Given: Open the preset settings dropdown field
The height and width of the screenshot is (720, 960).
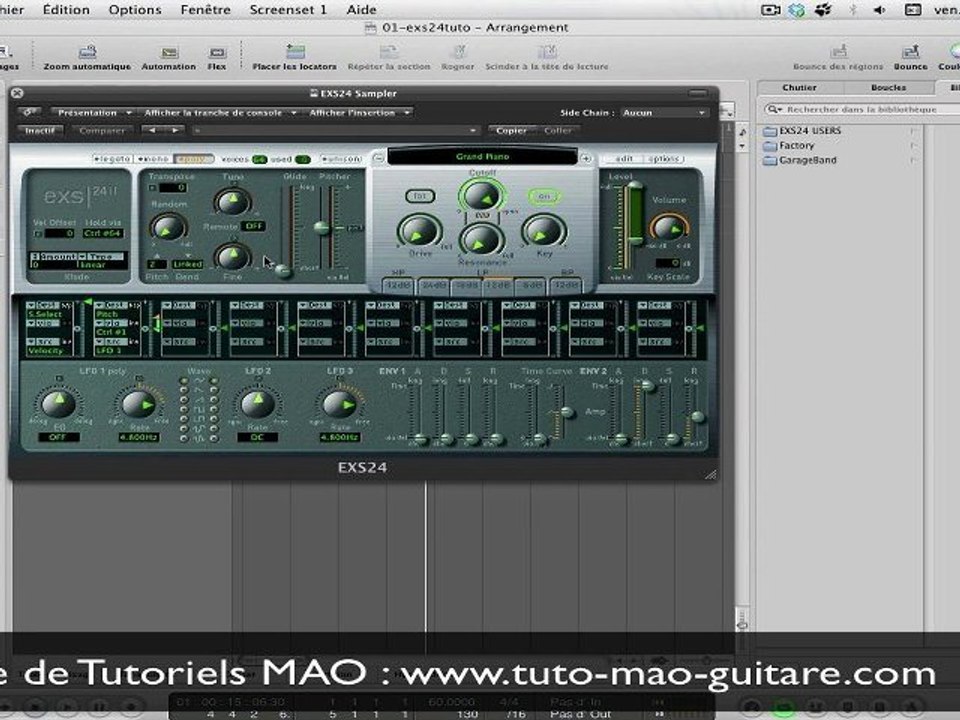Looking at the screenshot, I should click(x=334, y=130).
